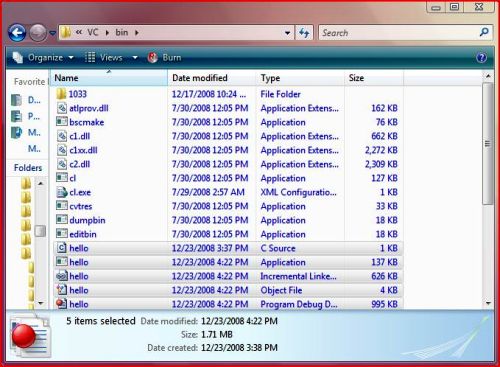Click the search magnifier icon
The width and height of the screenshot is (500, 367).
click(x=484, y=32)
